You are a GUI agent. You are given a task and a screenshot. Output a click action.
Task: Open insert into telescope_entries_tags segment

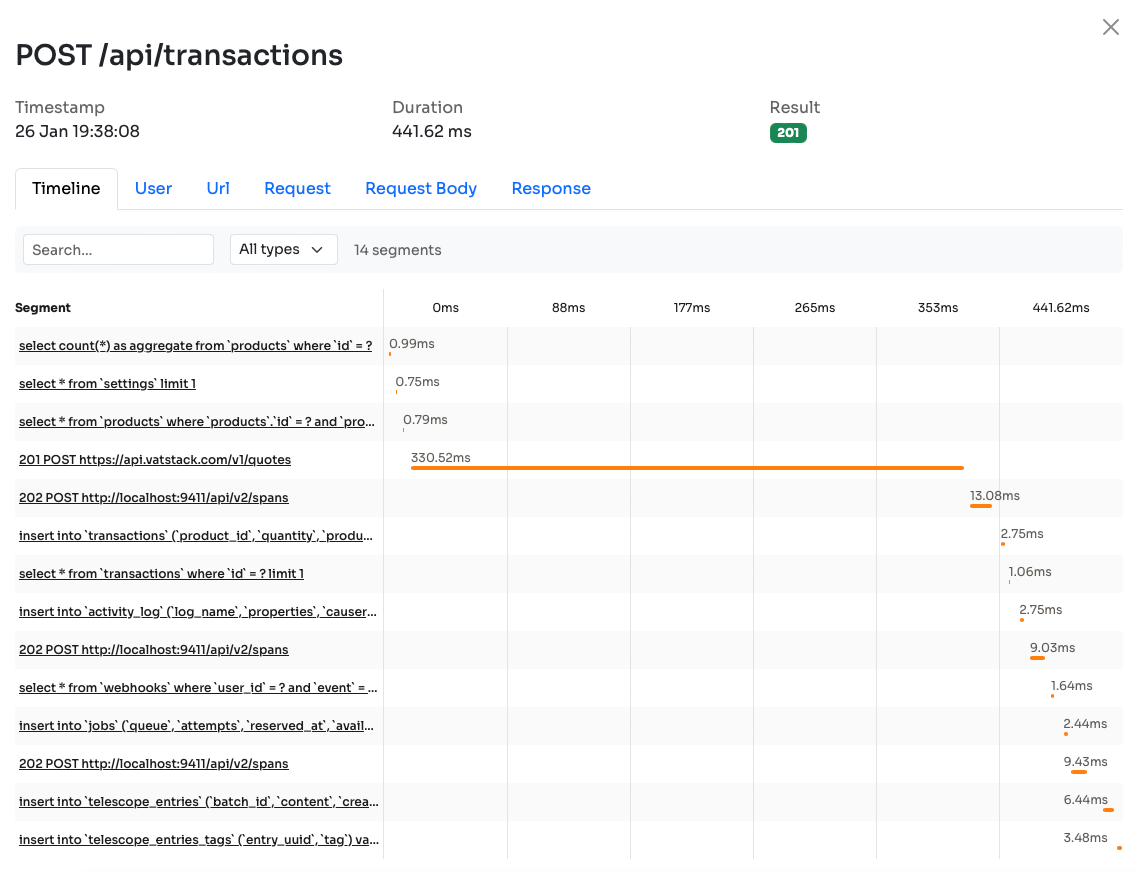click(199, 840)
